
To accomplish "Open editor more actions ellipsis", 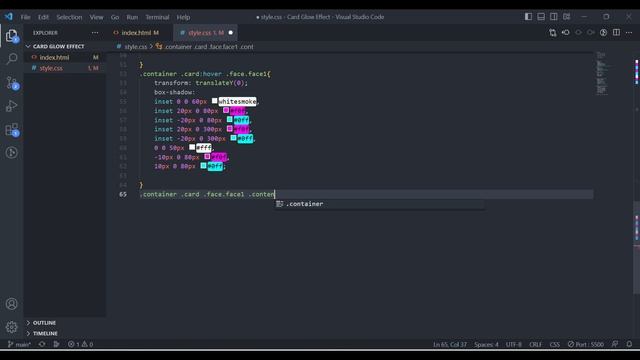I will click(629, 33).
